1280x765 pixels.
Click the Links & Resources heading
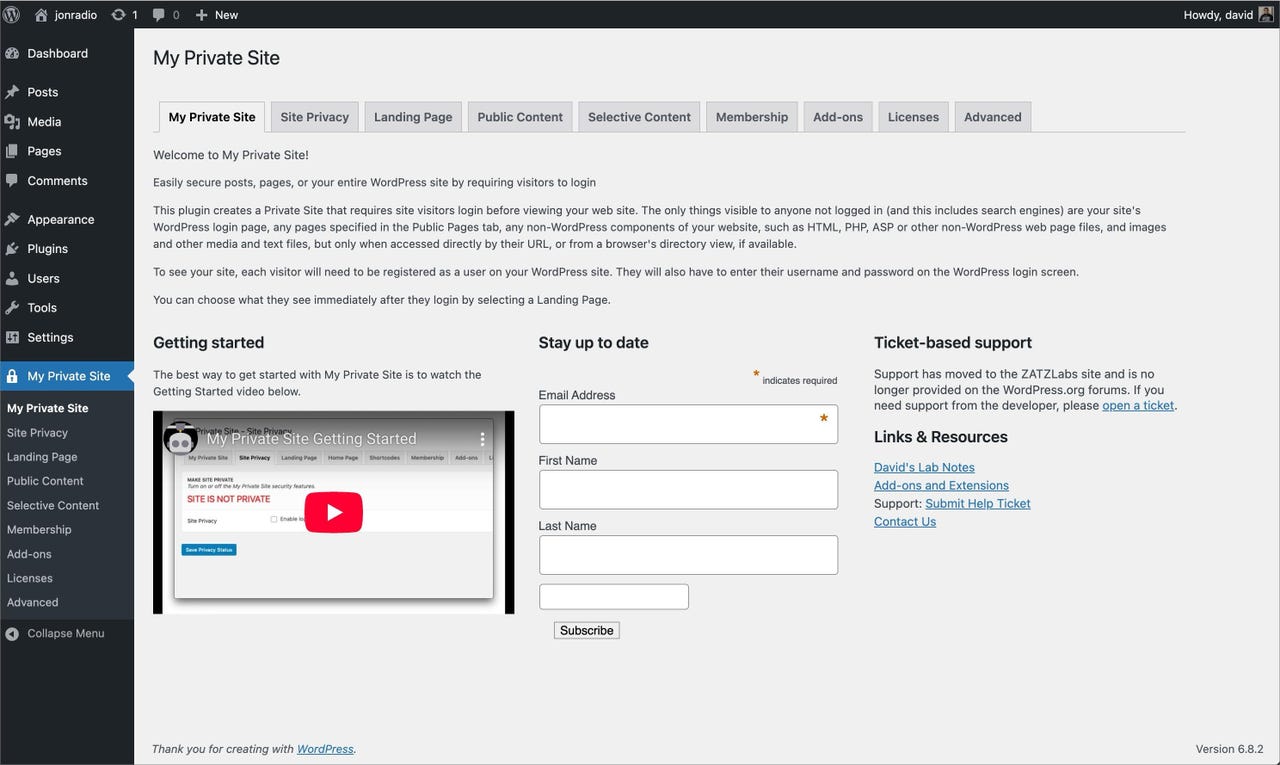(x=941, y=437)
